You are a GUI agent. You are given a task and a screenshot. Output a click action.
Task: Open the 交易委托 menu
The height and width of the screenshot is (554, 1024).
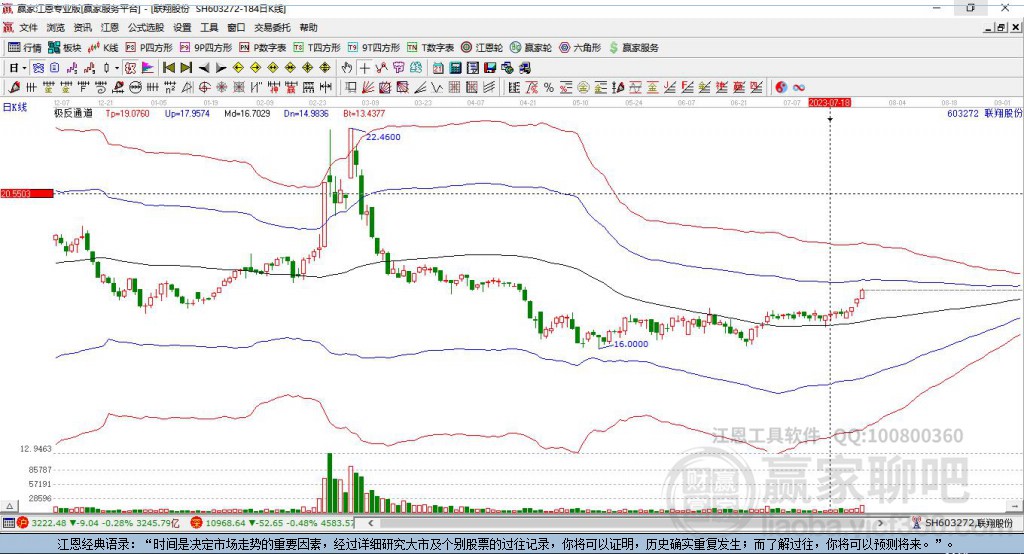pos(272,27)
